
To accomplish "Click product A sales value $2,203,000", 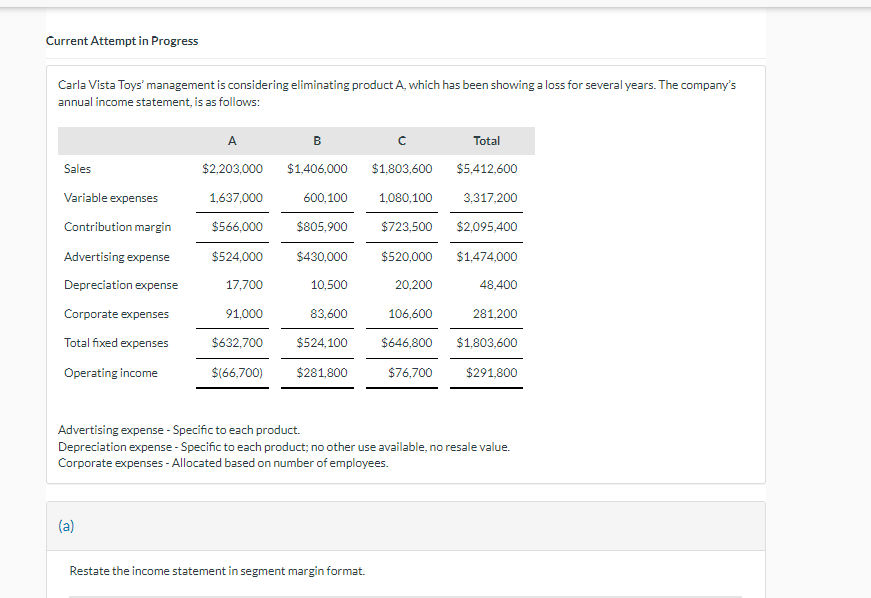I will pos(232,169).
